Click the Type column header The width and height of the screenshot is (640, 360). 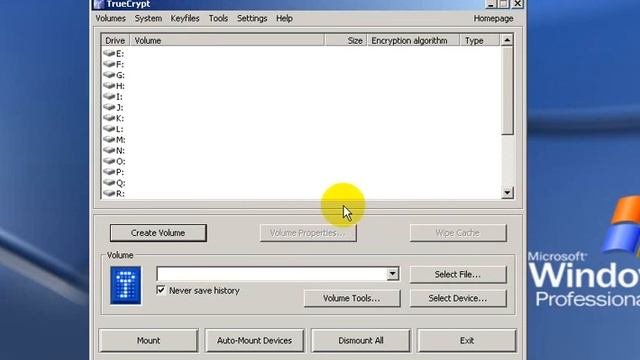pyautogui.click(x=480, y=40)
